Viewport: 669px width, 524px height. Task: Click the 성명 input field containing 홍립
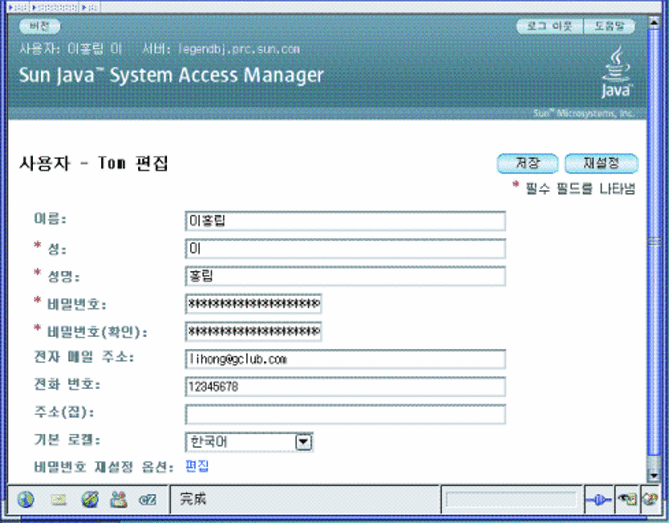[345, 276]
